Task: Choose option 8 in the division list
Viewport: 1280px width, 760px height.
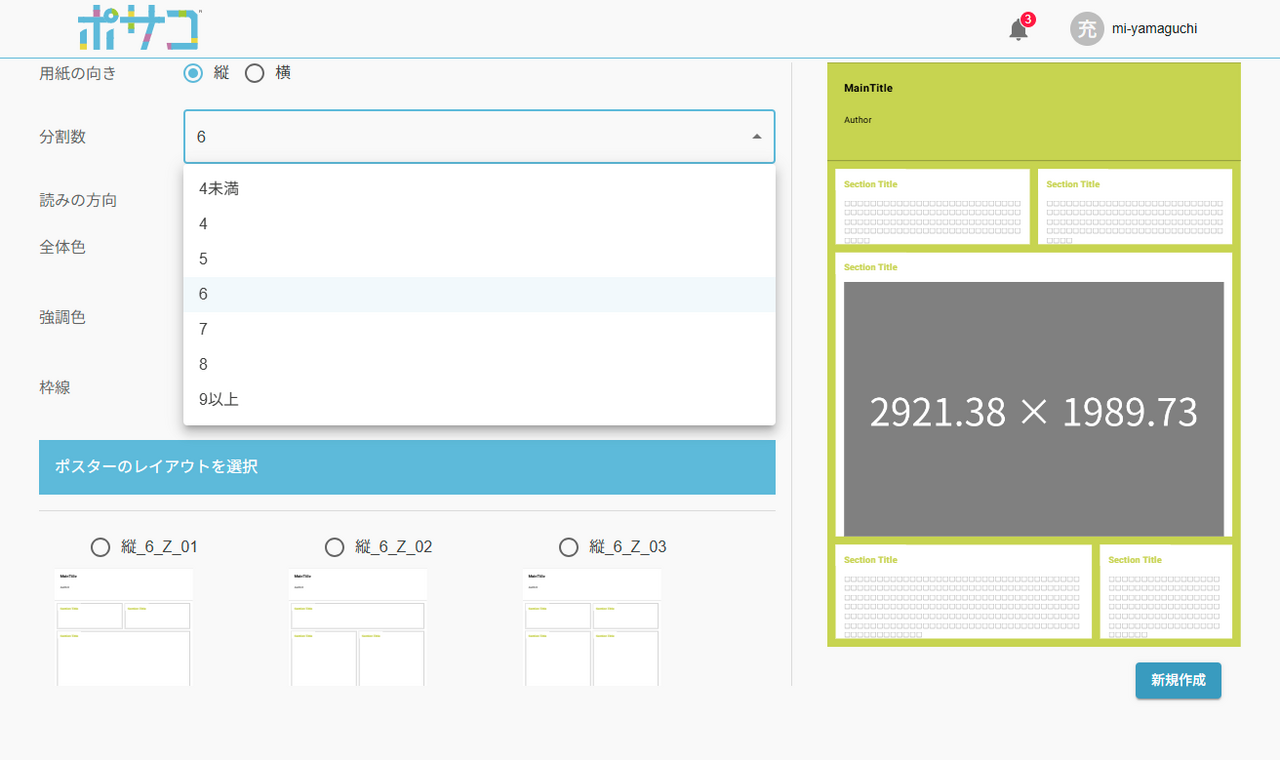Action: [x=203, y=364]
